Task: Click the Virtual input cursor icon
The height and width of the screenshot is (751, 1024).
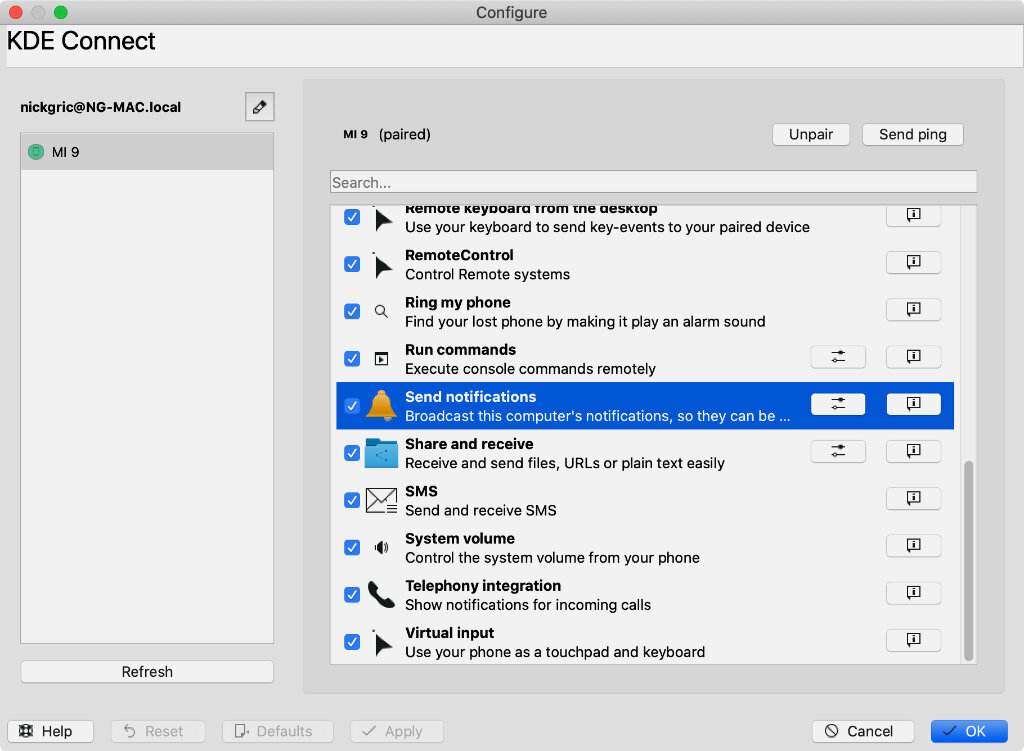Action: pos(382,643)
